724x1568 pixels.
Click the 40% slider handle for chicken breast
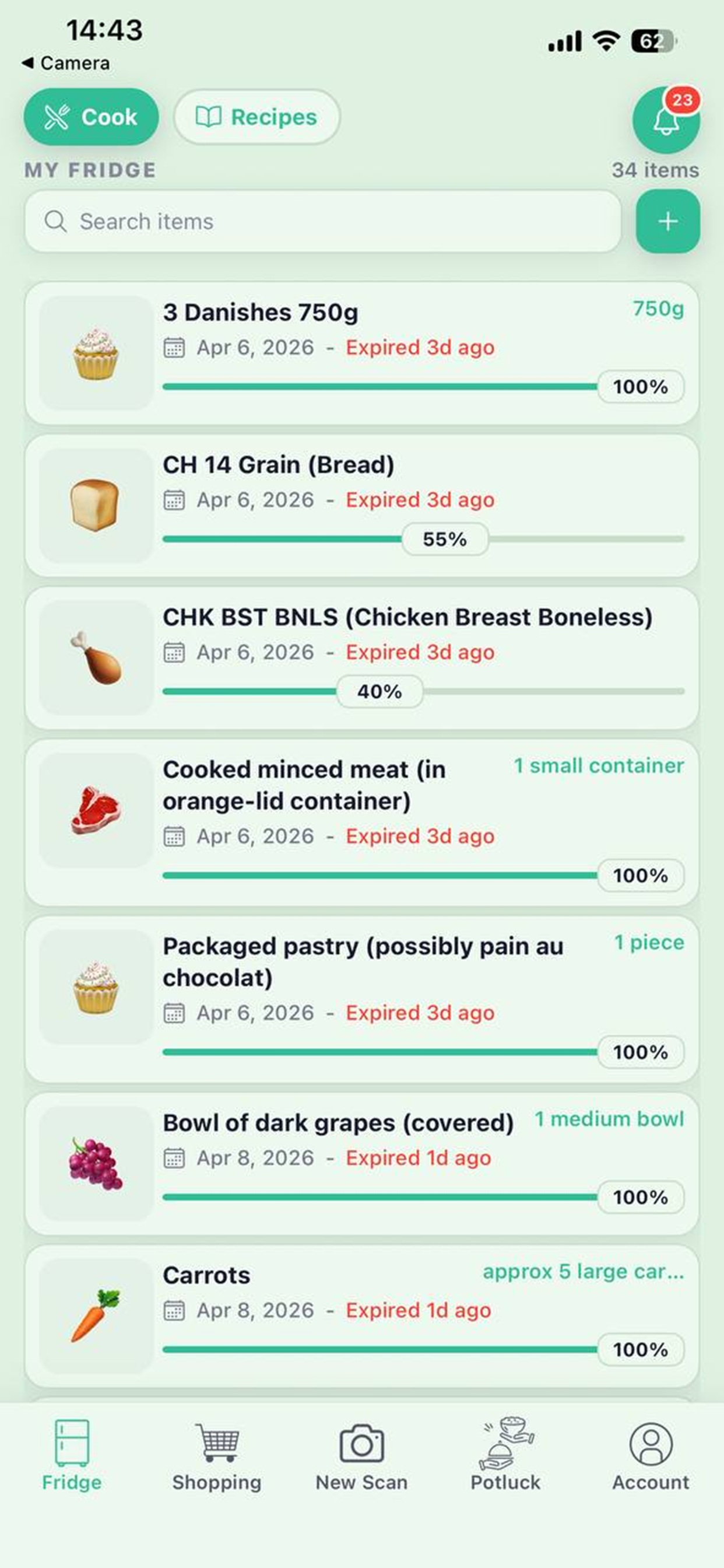coord(379,691)
